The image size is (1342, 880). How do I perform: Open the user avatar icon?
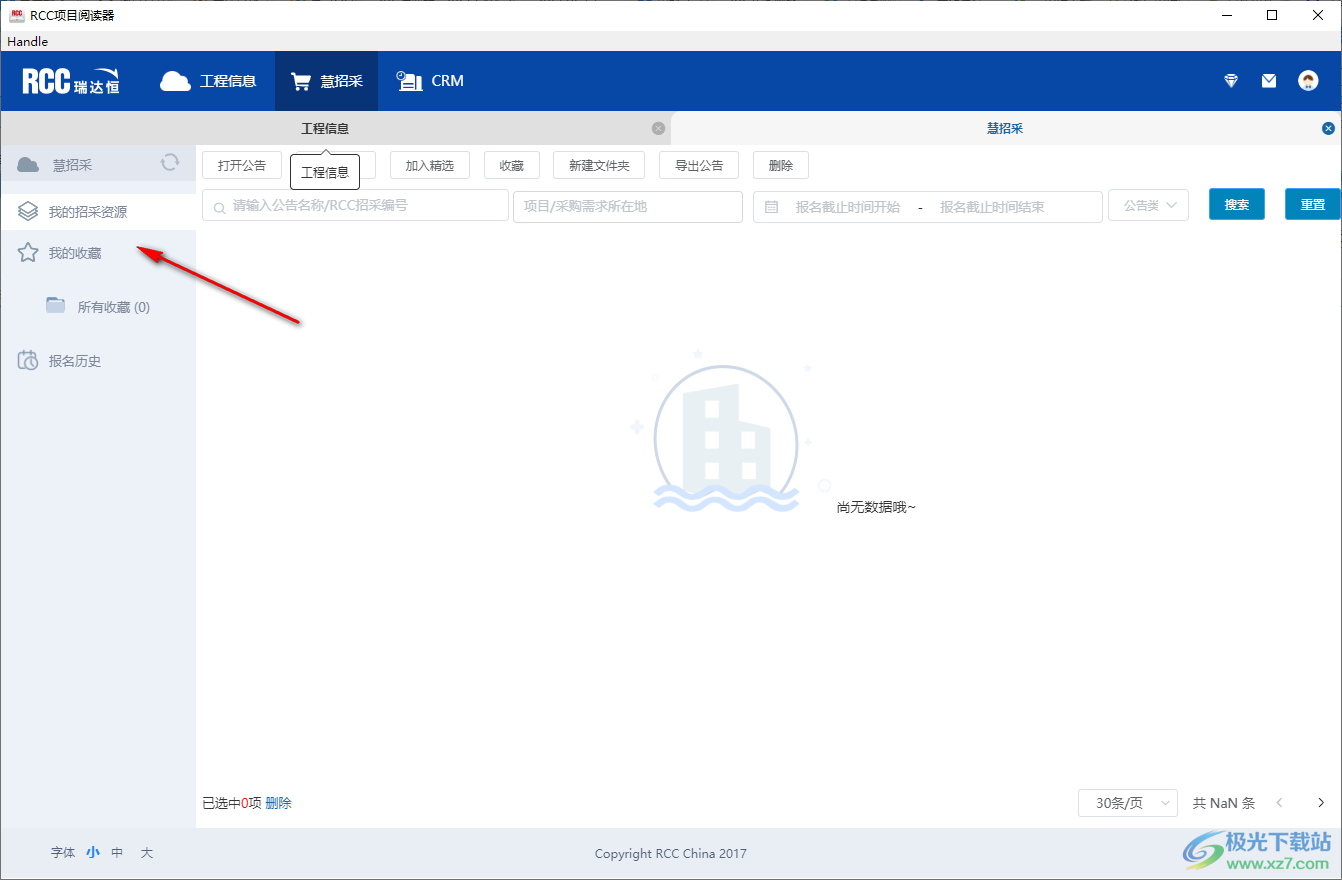click(x=1308, y=80)
